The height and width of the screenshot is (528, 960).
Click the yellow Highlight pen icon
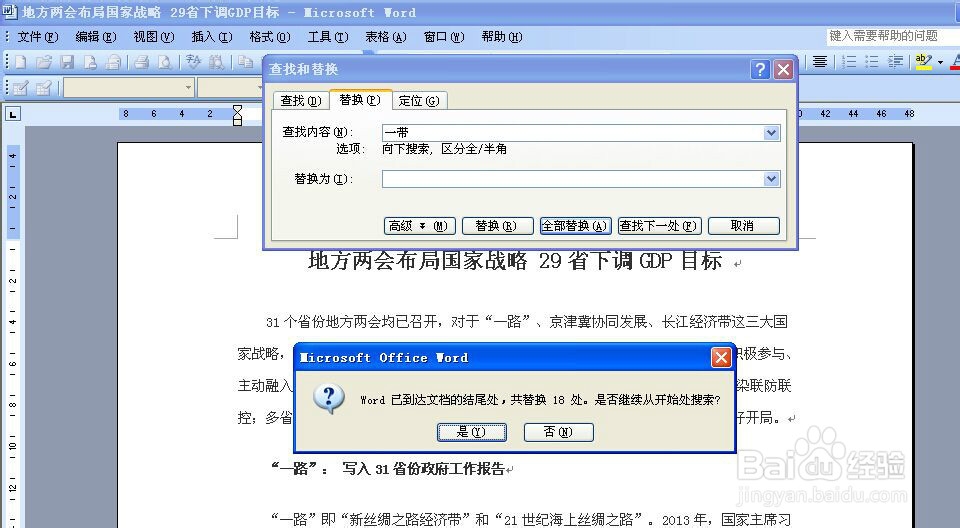923,62
